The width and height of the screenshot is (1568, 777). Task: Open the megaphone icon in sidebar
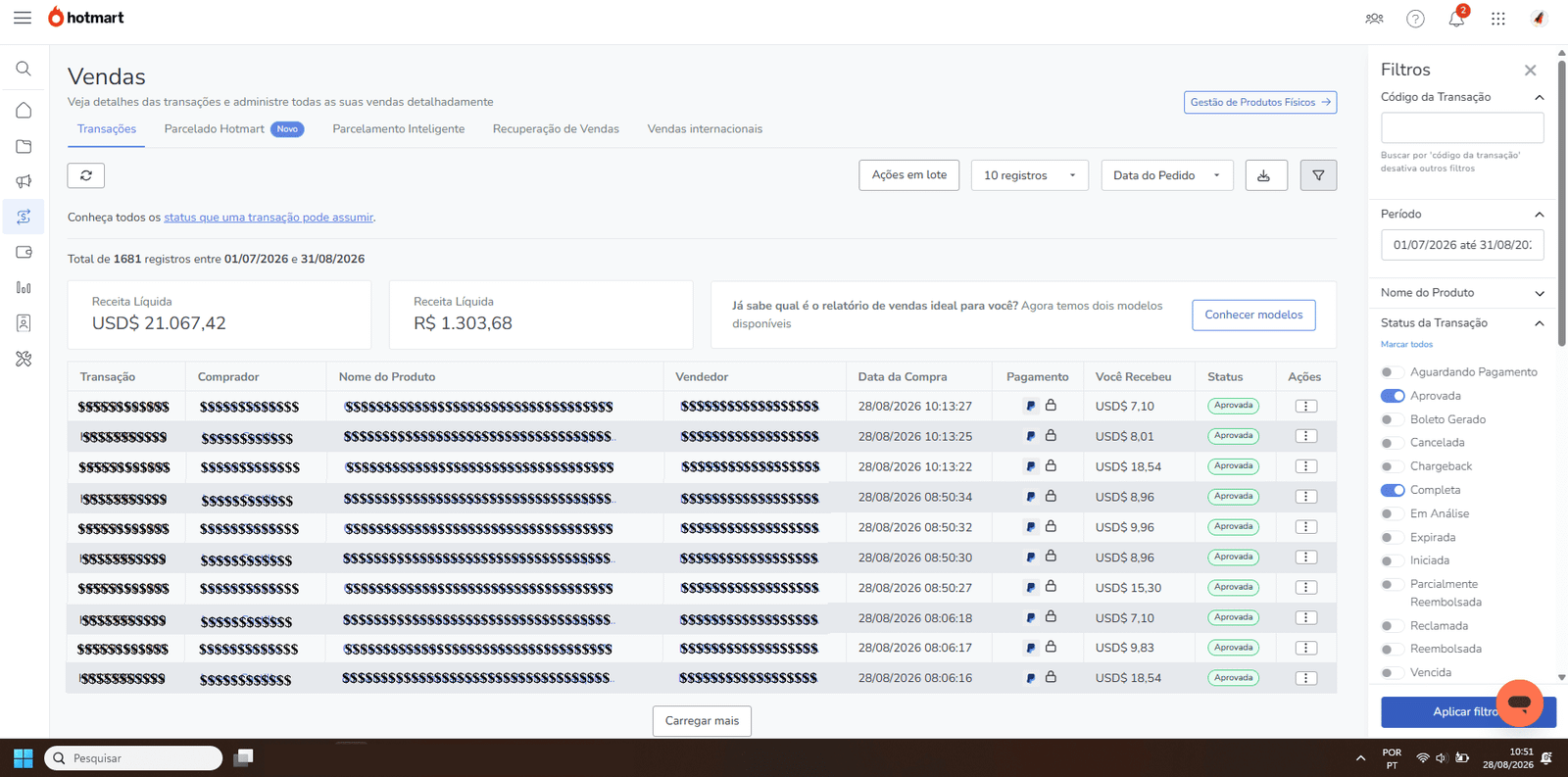point(24,181)
